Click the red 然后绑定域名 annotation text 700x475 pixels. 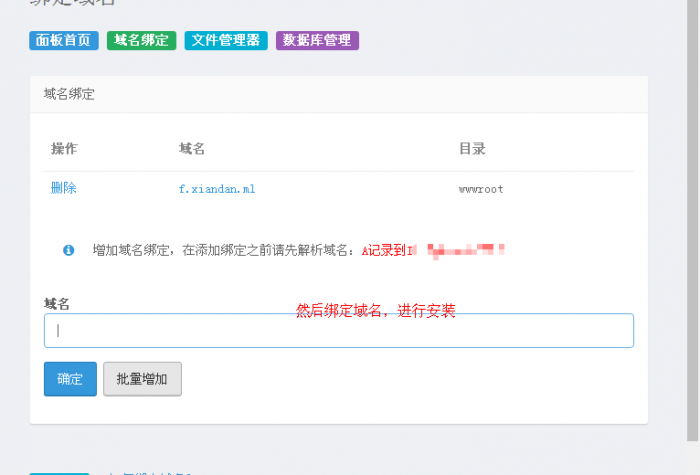coord(376,311)
